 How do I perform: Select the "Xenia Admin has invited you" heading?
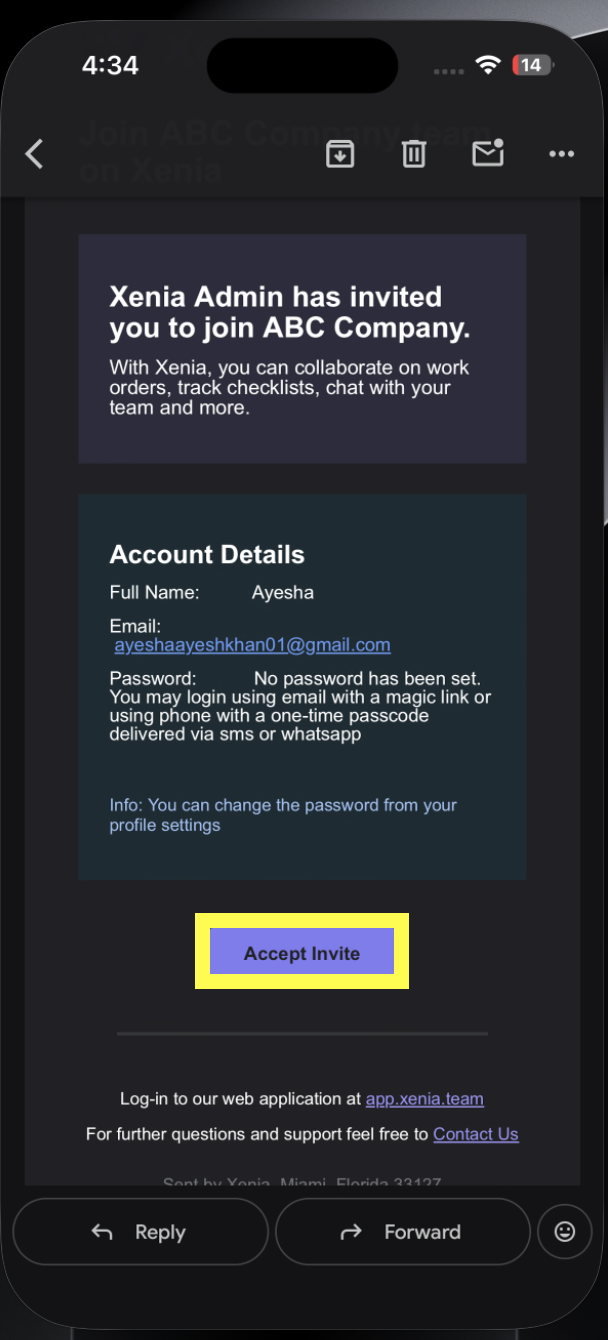pyautogui.click(x=290, y=312)
